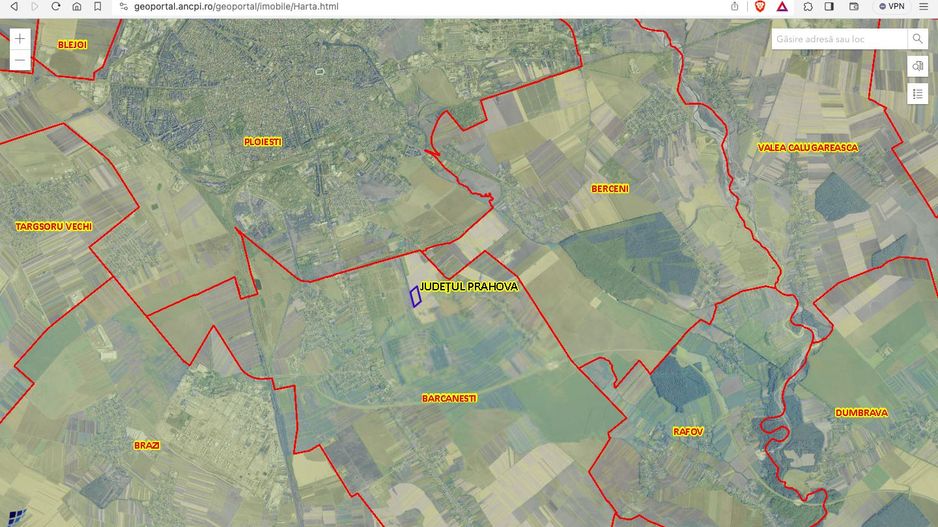938x527 pixels.
Task: Select the blue parcel outline on map
Action: [415, 297]
